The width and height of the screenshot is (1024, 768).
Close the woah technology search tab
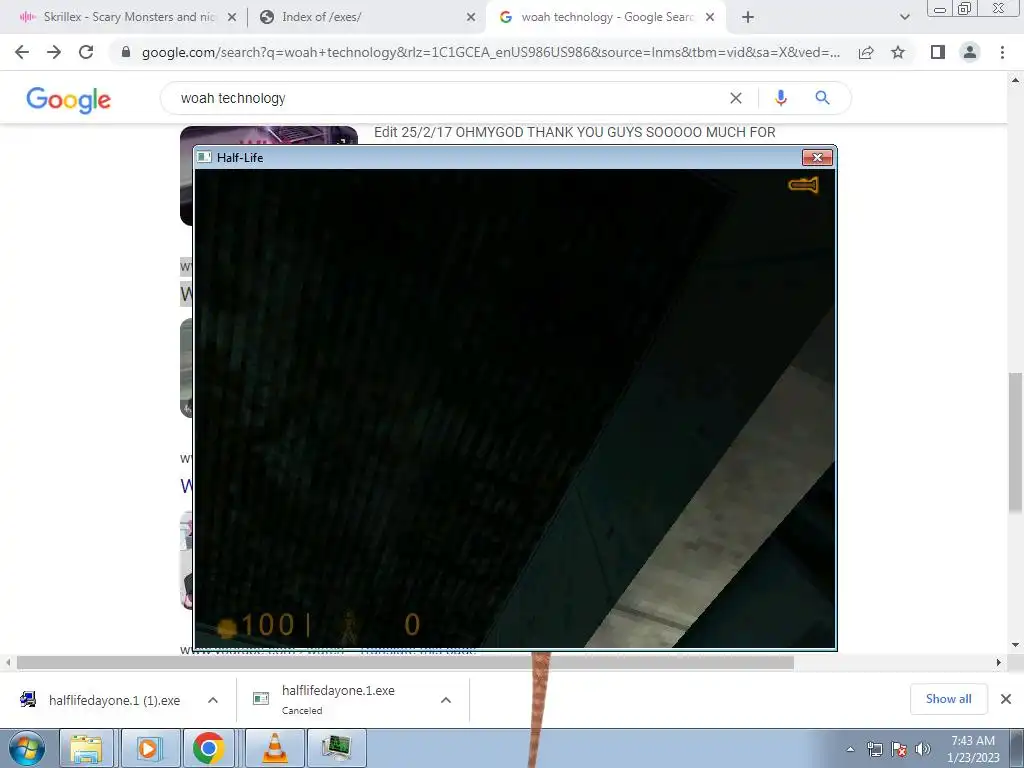coord(711,18)
